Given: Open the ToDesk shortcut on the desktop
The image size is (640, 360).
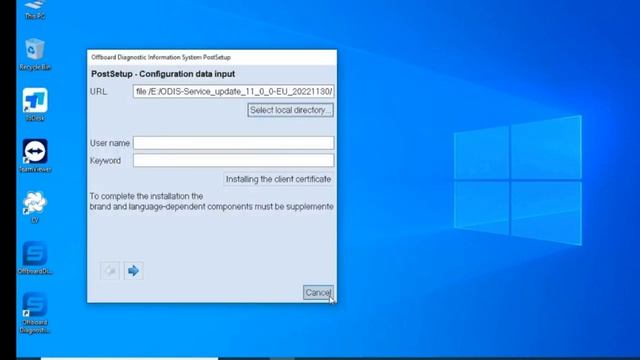Looking at the screenshot, I should click(35, 105).
